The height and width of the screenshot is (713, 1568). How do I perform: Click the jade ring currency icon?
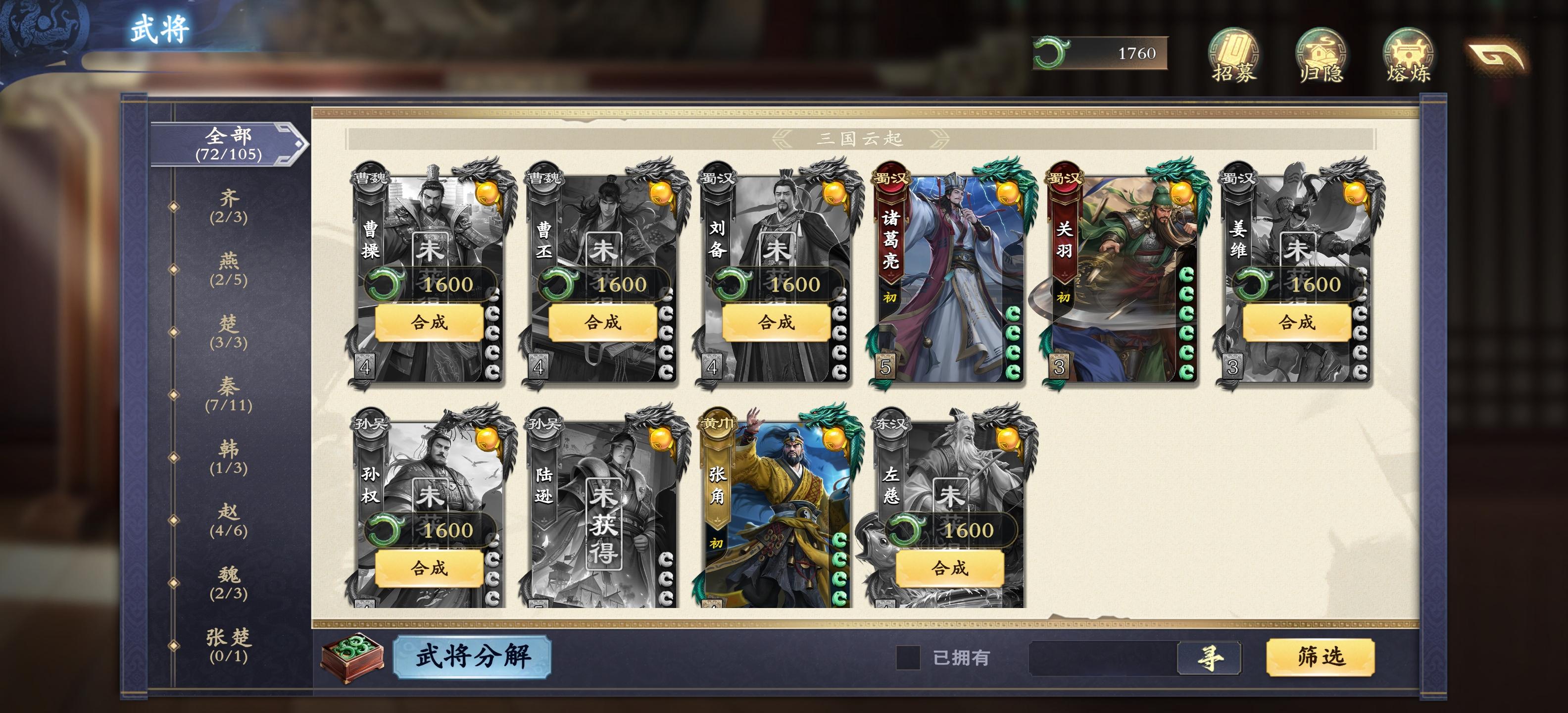[1051, 53]
